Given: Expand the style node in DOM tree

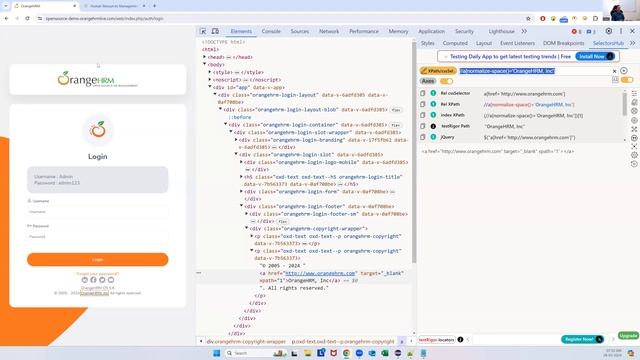Looking at the screenshot, I should (210, 72).
